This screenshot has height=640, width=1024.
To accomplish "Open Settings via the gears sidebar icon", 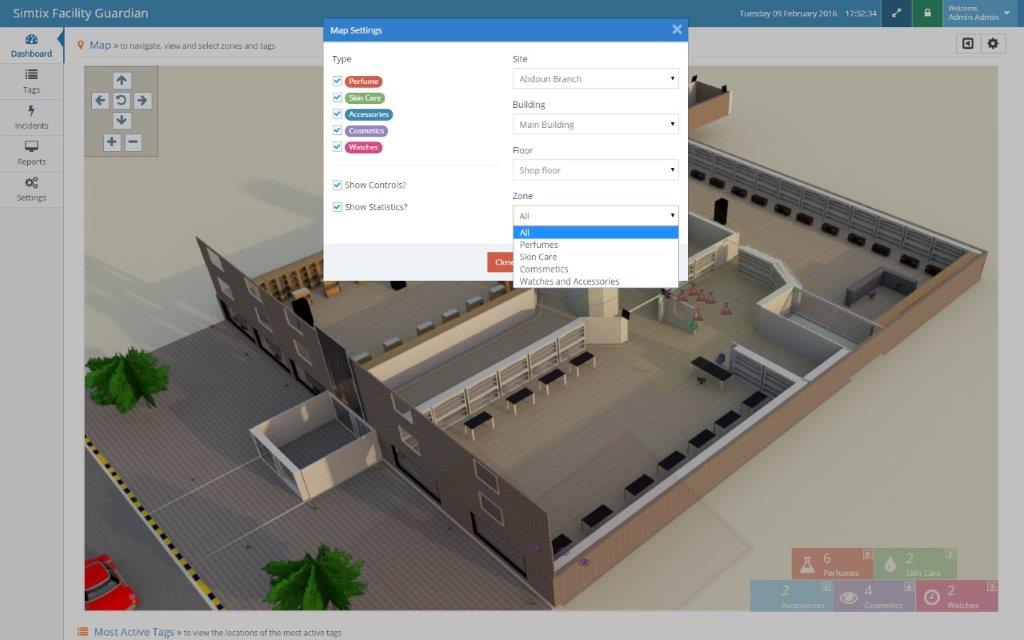I will coord(31,189).
